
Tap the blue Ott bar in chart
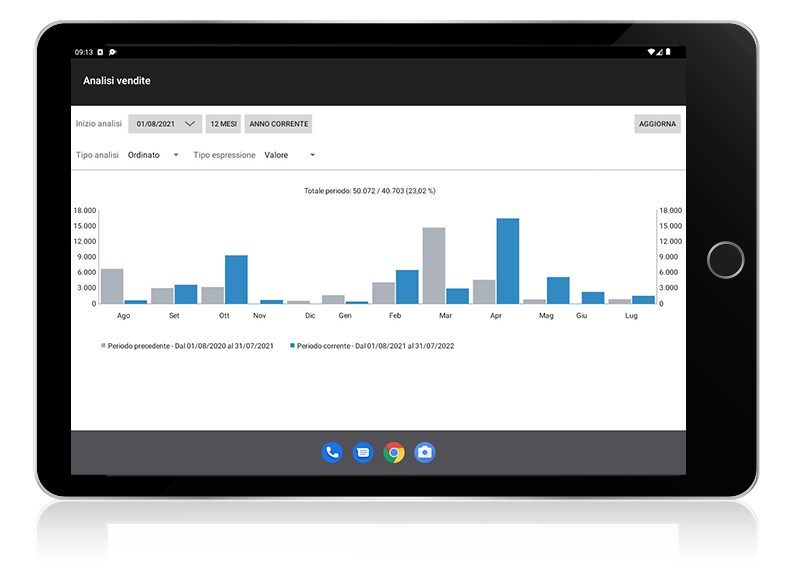[x=236, y=279]
